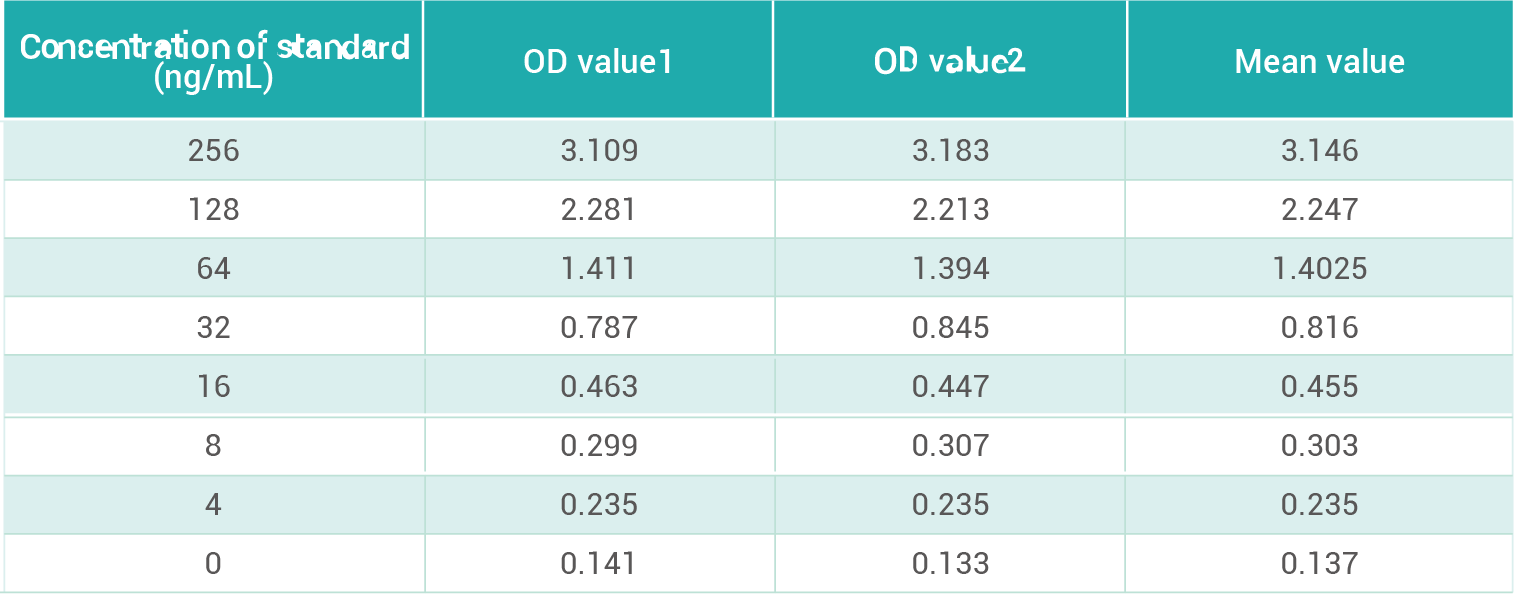Viewport: 1514px width, 594px height.
Task: Select the "Mean value" column header
Action: [x=1319, y=62]
